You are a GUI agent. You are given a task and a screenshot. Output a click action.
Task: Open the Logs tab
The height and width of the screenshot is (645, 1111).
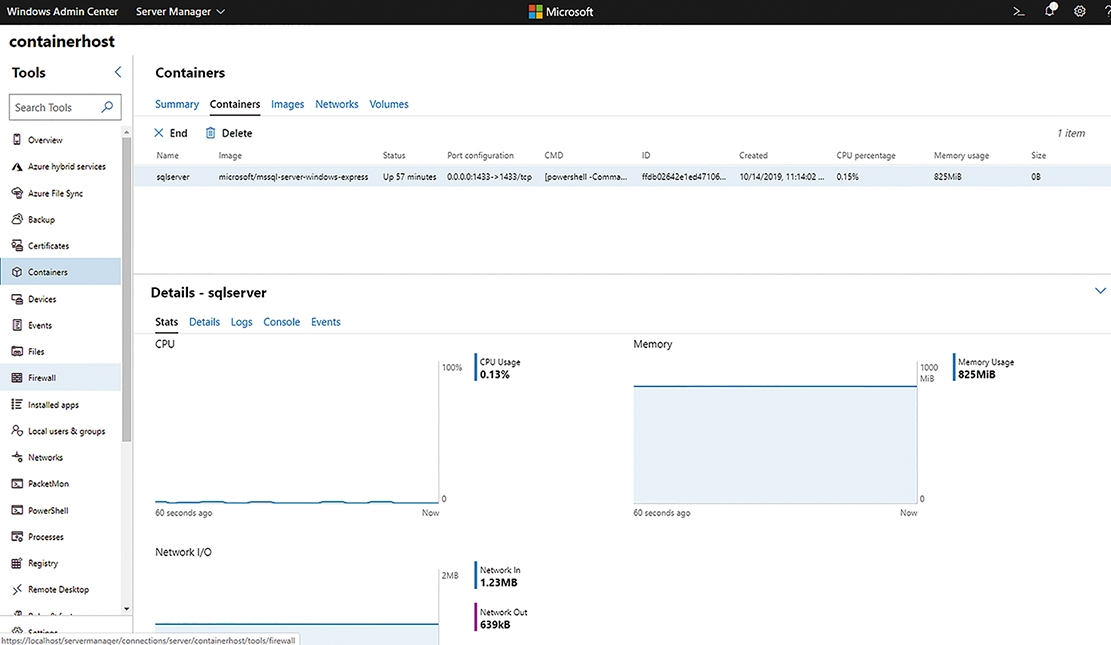tap(241, 322)
